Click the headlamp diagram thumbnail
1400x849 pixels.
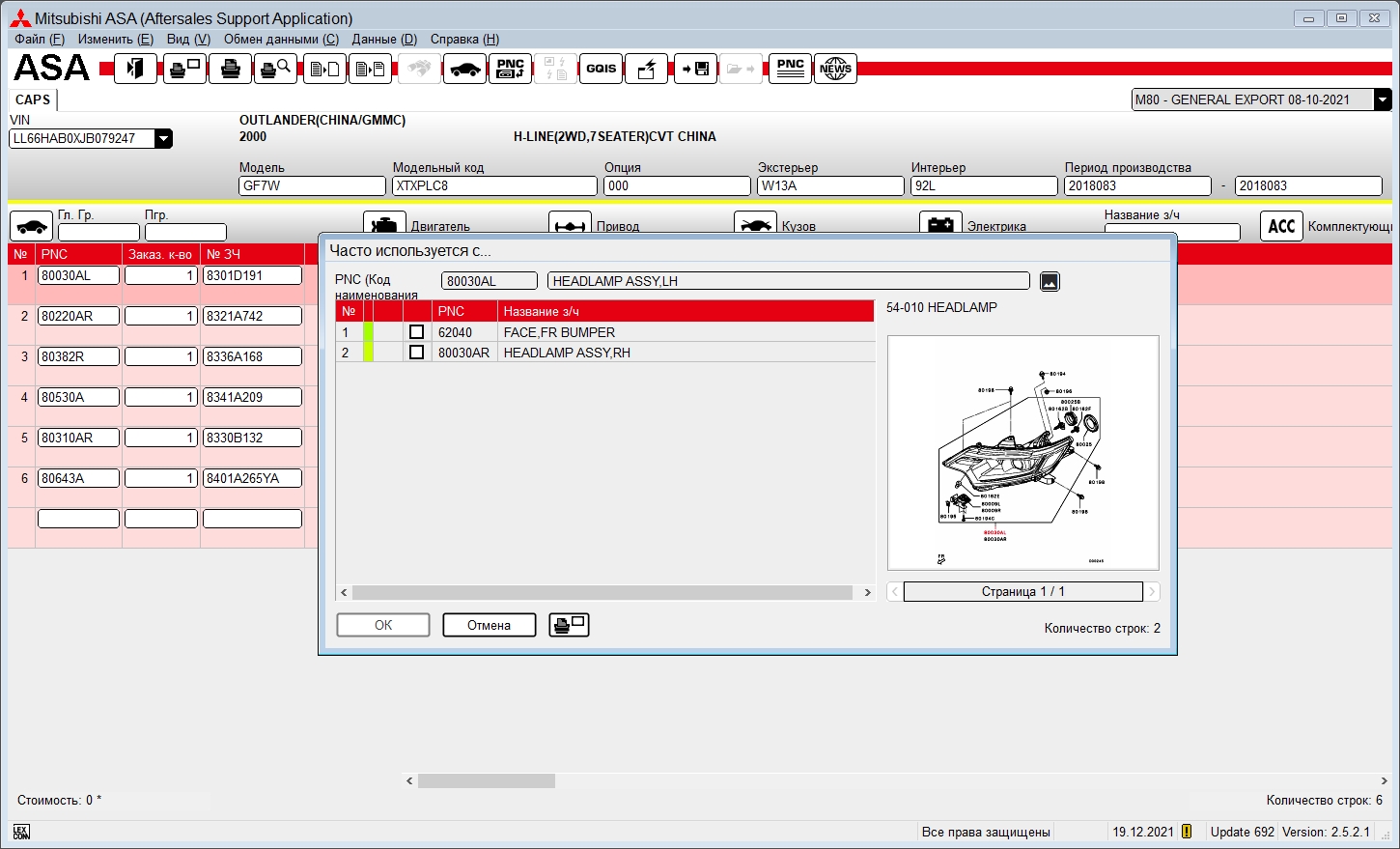[x=1023, y=453]
